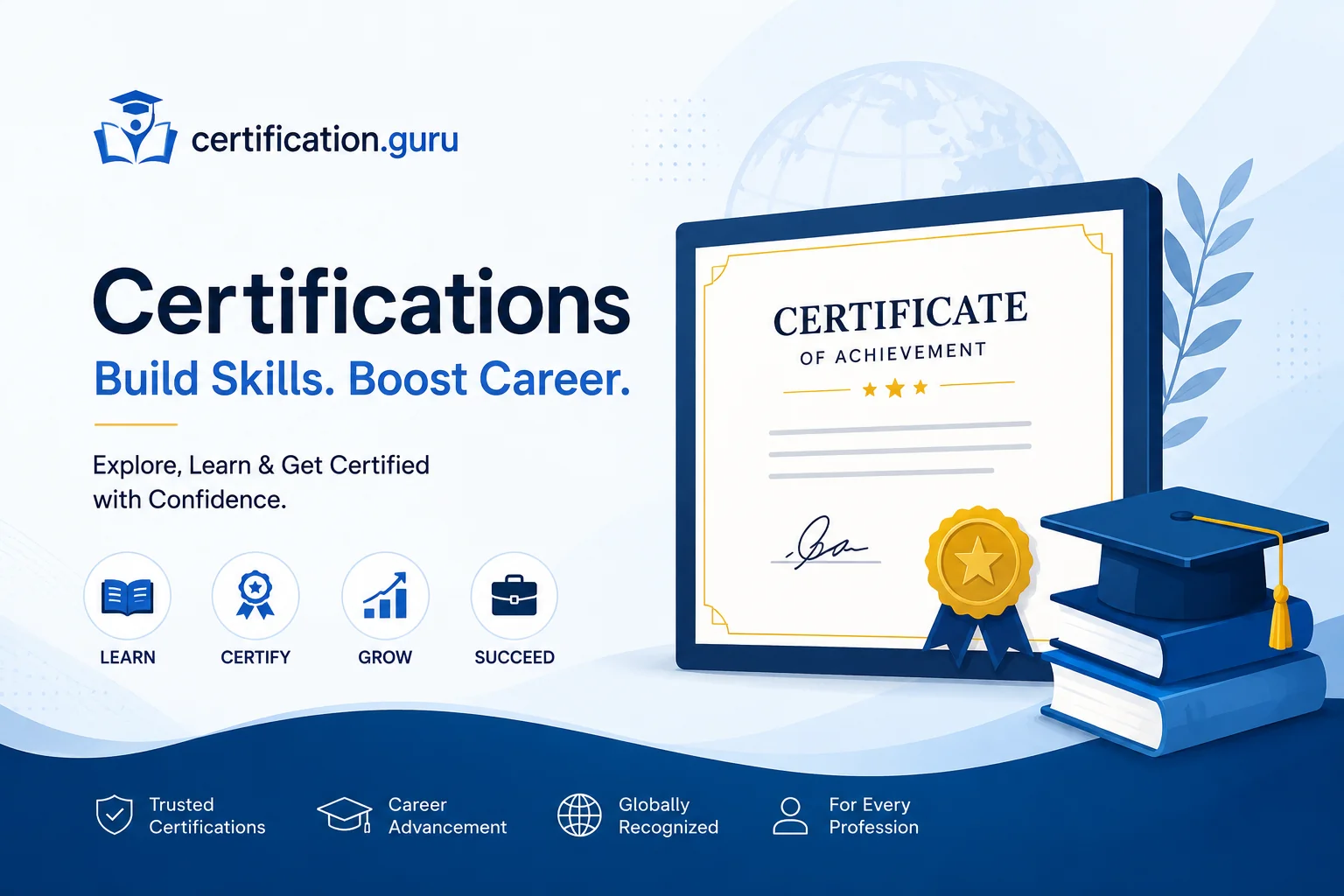Click the CERTIFY label
This screenshot has height=896, width=1344.
(x=255, y=657)
